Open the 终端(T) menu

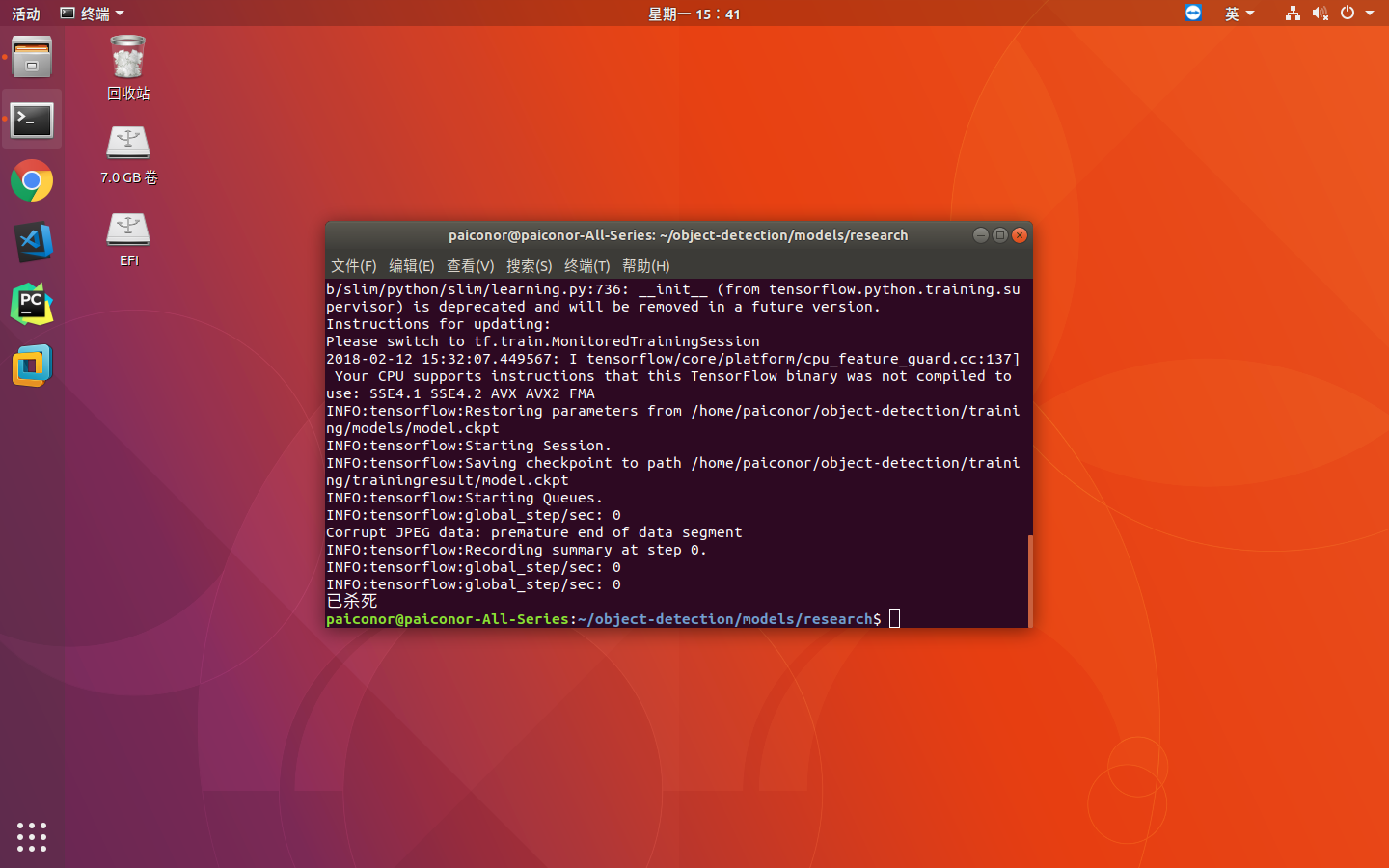click(586, 266)
